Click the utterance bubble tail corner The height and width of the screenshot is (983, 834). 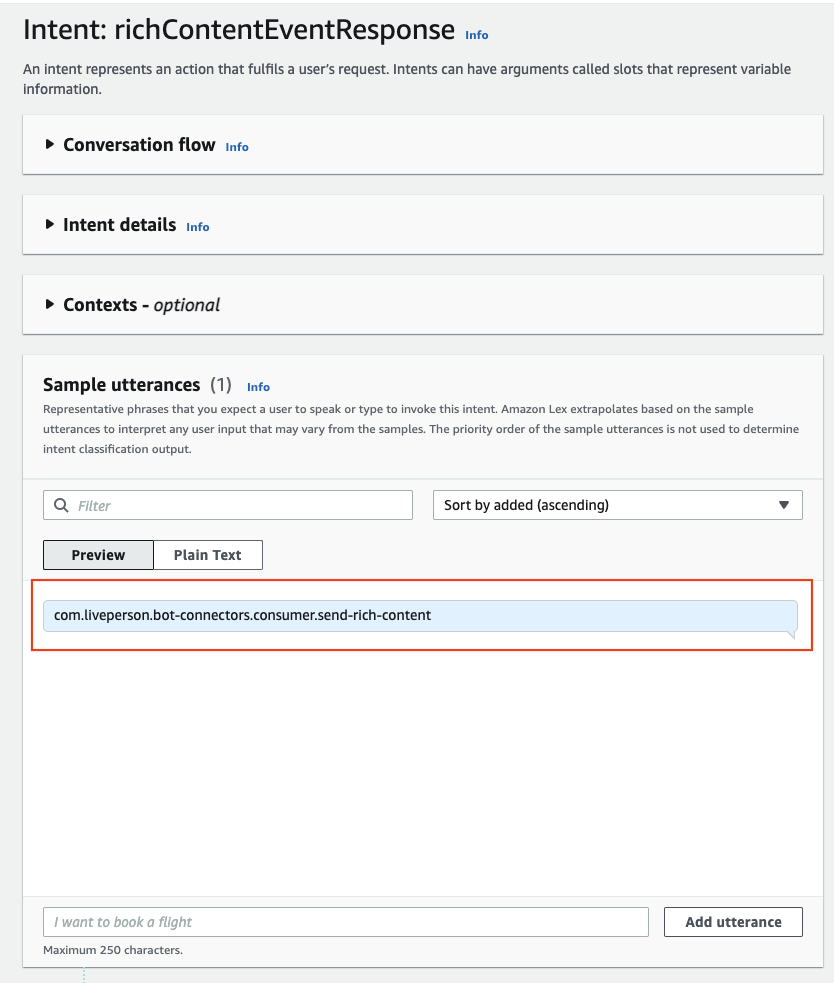[792, 634]
